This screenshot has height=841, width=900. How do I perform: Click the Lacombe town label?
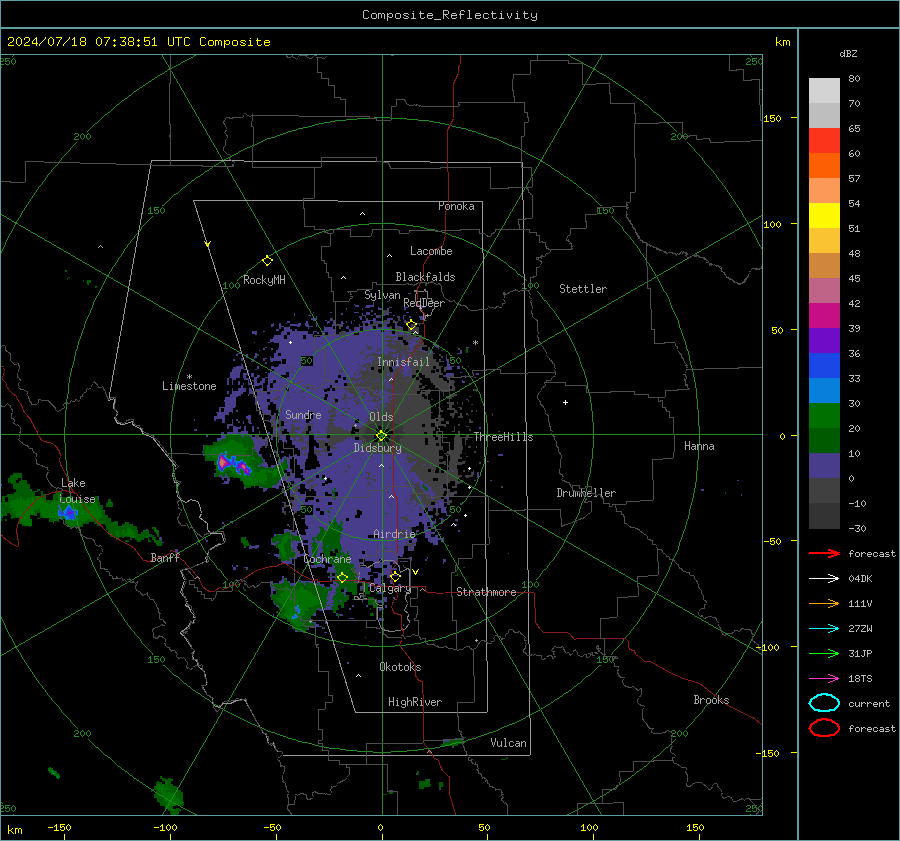pyautogui.click(x=431, y=251)
